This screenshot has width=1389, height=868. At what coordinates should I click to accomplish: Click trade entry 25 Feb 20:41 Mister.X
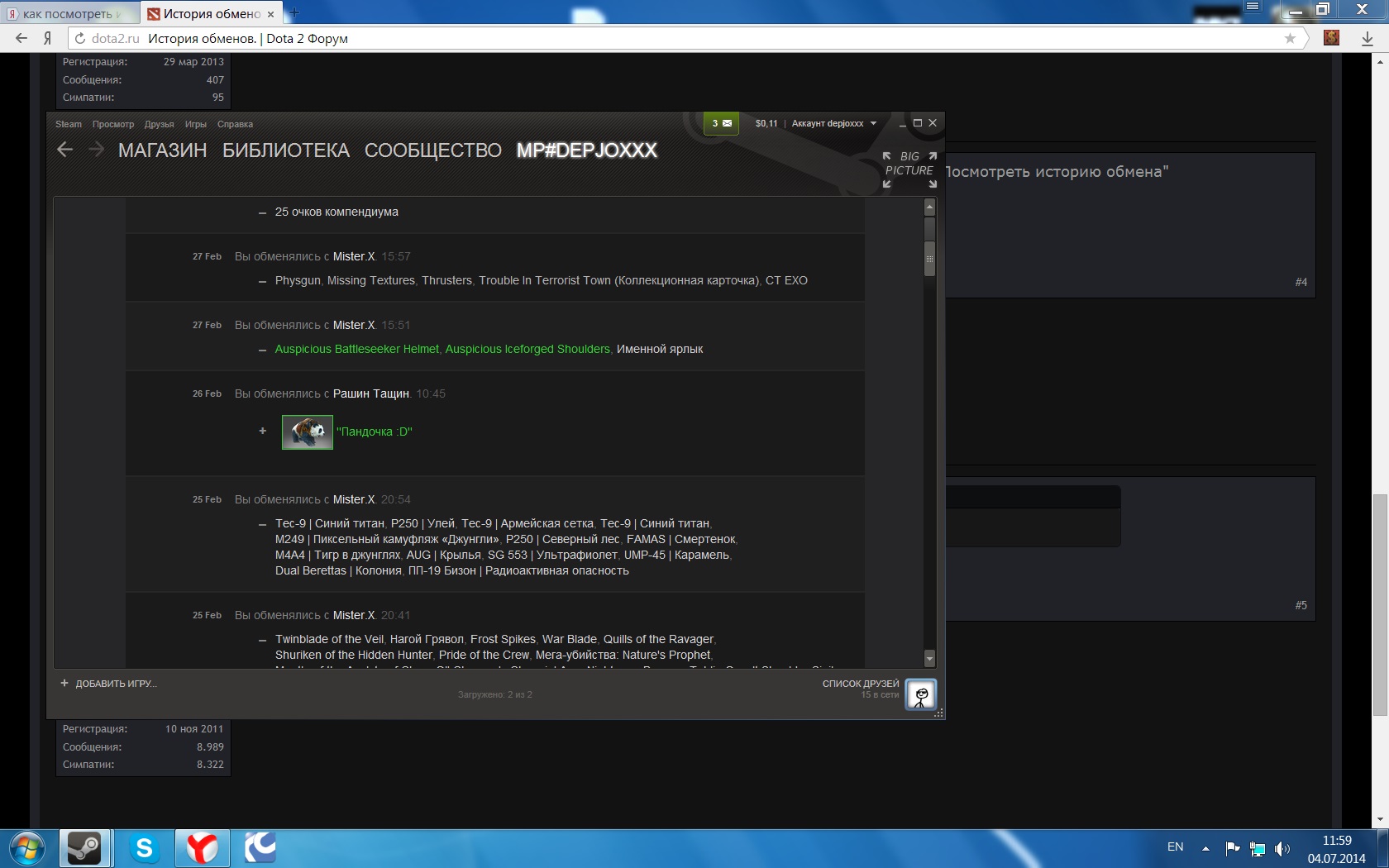tap(494, 631)
